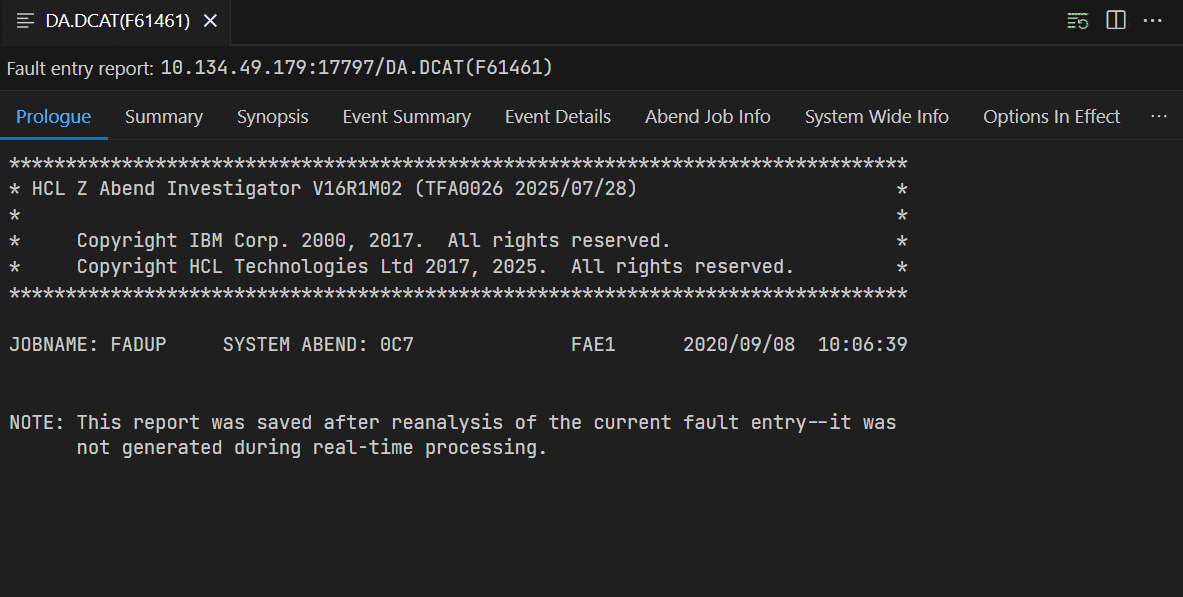Viewport: 1183px width, 597px height.
Task: Open the Summary tab
Action: click(x=164, y=117)
